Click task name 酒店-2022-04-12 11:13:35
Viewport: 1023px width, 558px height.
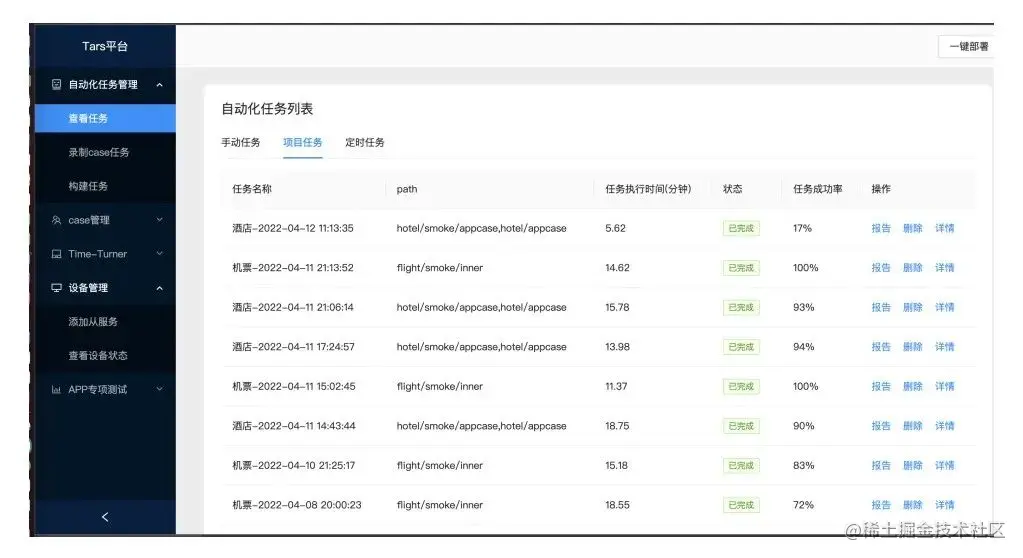click(x=293, y=228)
